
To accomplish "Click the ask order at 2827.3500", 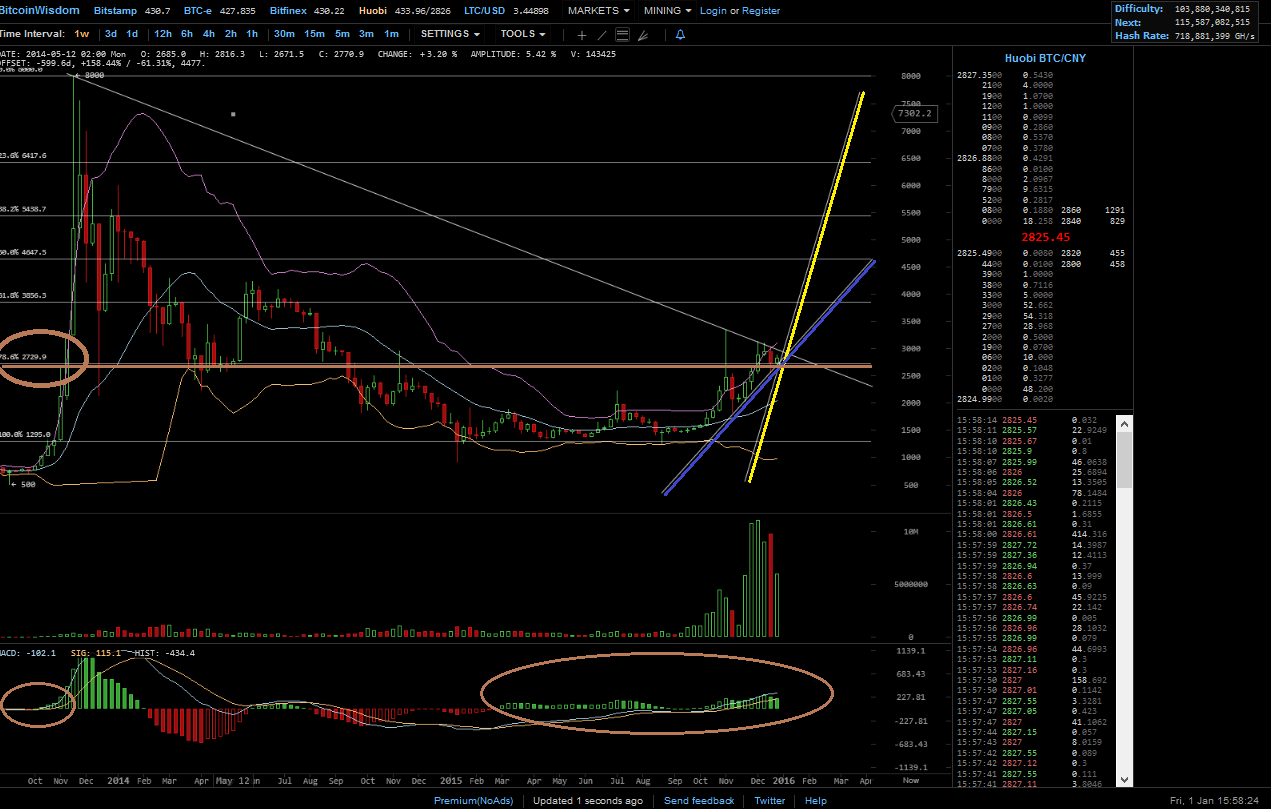I will coord(1005,75).
